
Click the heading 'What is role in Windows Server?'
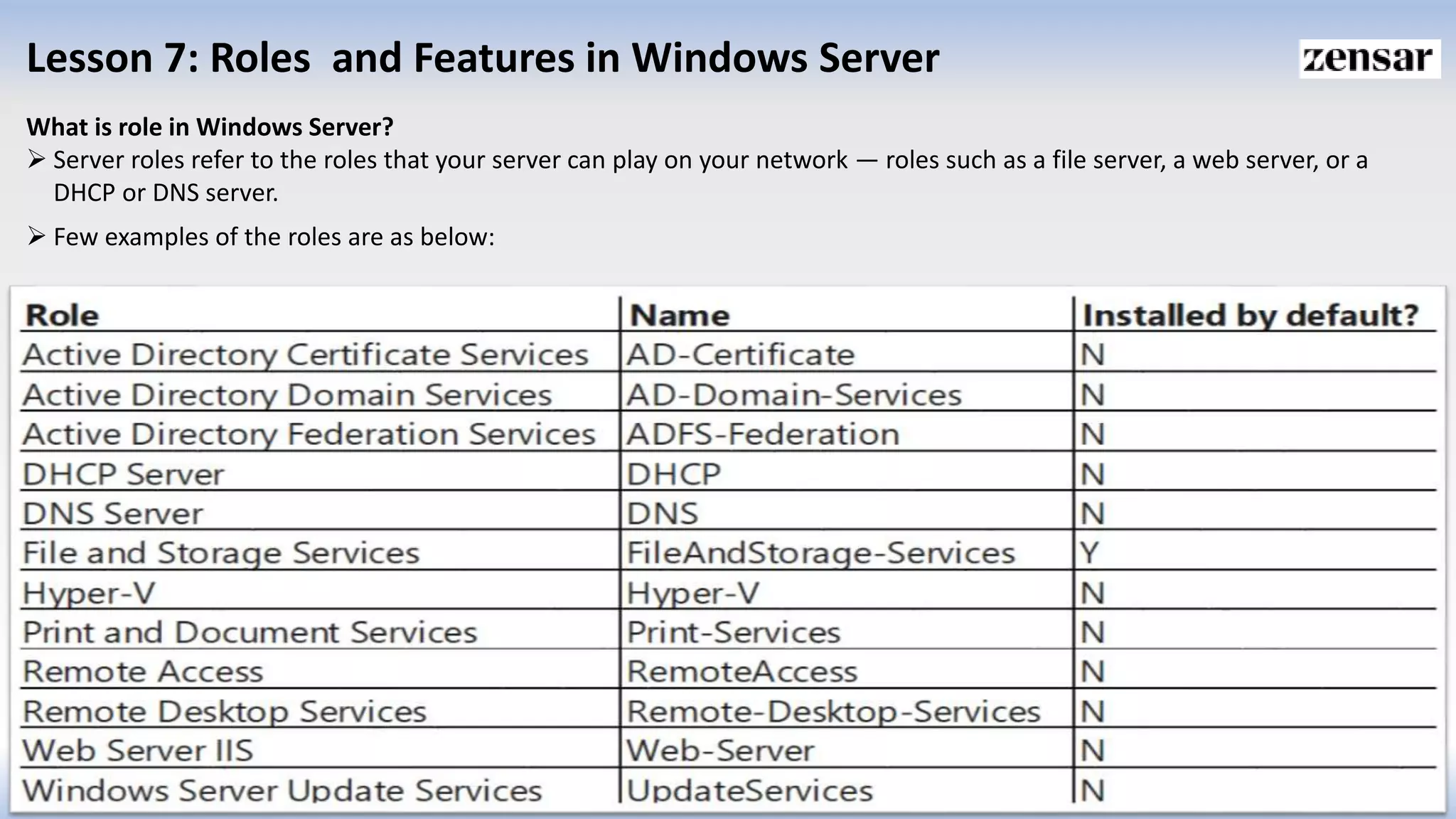[210, 127]
